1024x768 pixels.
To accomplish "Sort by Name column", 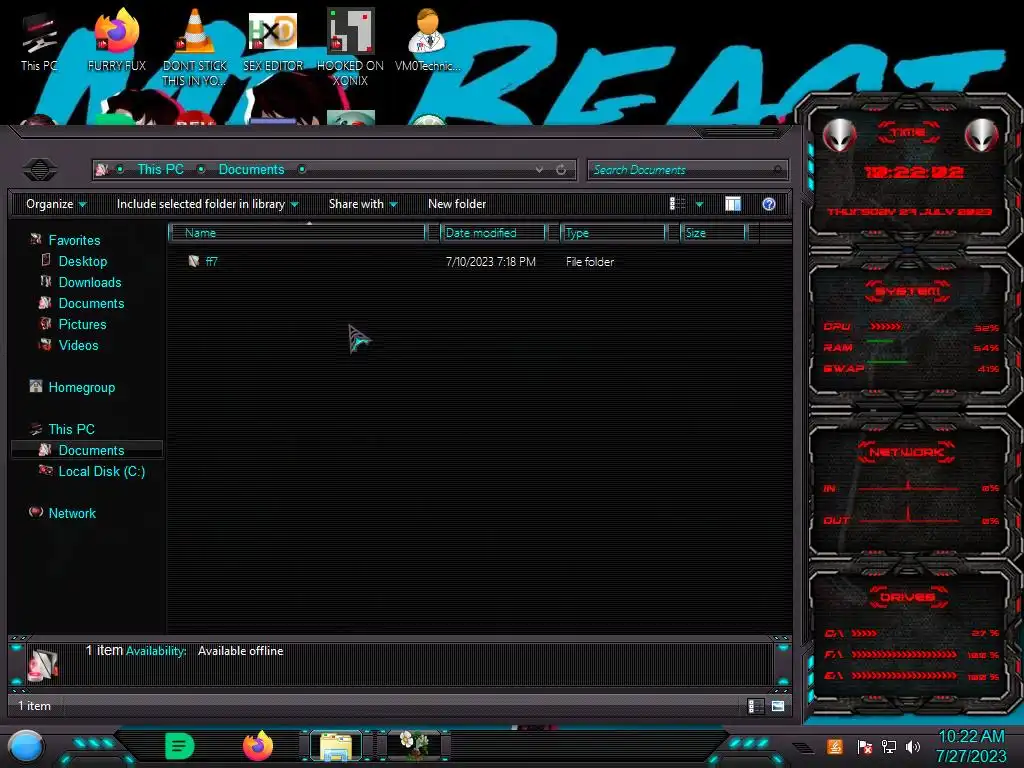I will [x=297, y=233].
